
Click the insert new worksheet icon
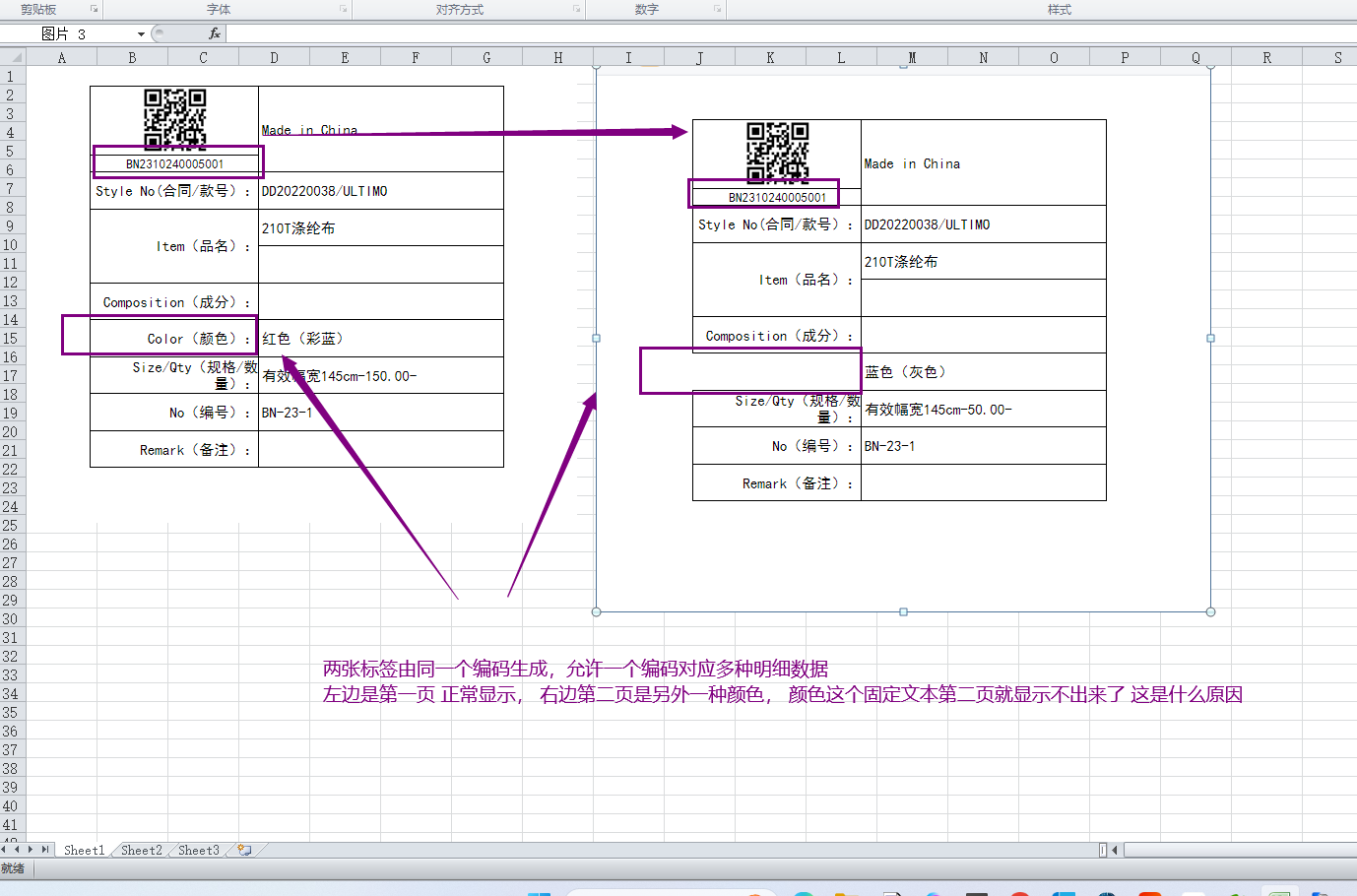point(244,850)
